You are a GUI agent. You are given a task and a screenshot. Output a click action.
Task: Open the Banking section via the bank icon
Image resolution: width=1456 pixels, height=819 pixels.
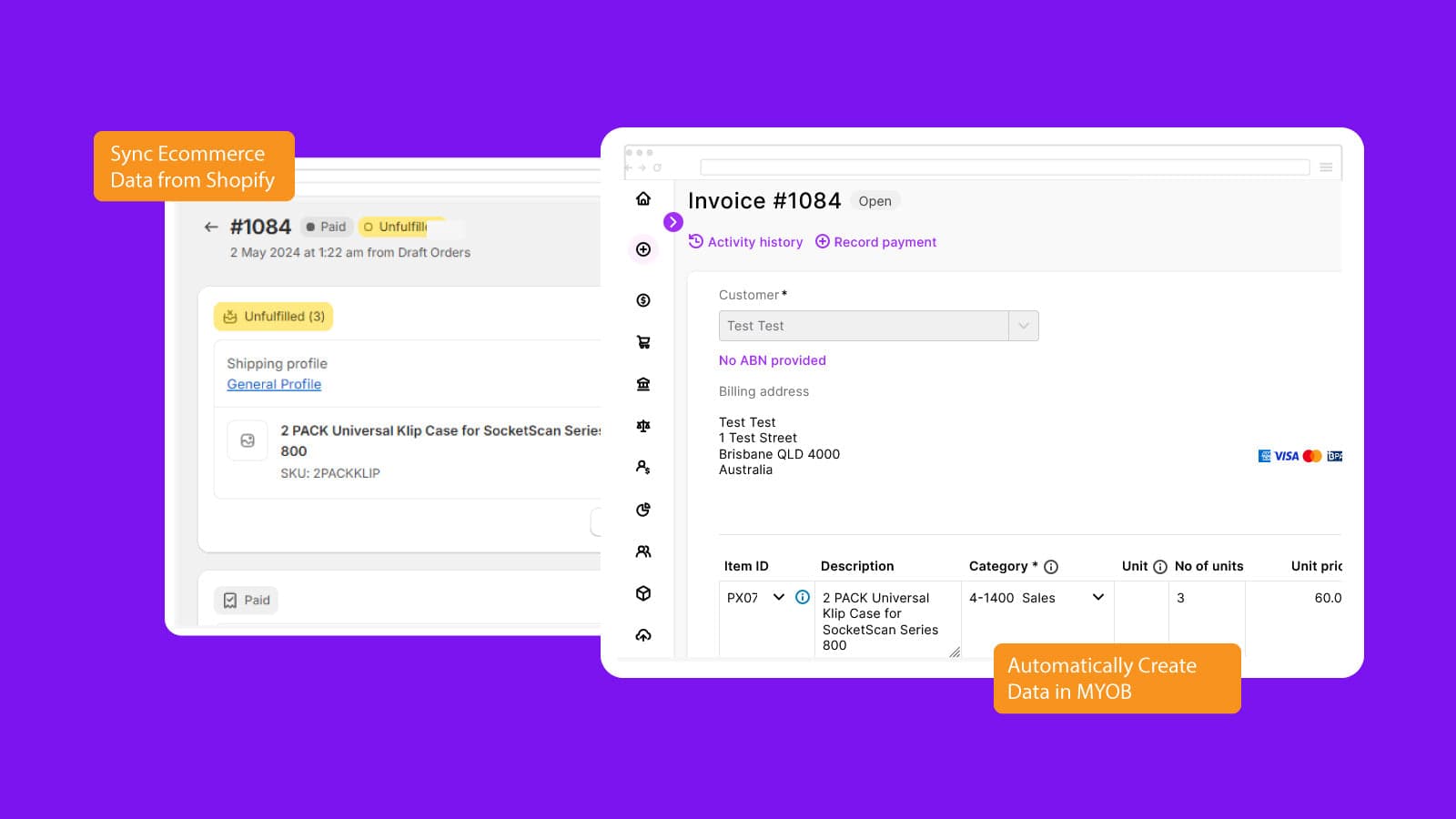point(643,384)
